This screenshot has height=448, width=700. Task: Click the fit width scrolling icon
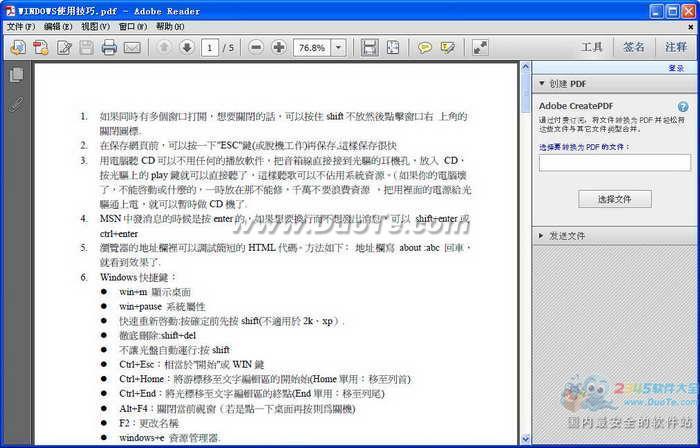click(370, 47)
